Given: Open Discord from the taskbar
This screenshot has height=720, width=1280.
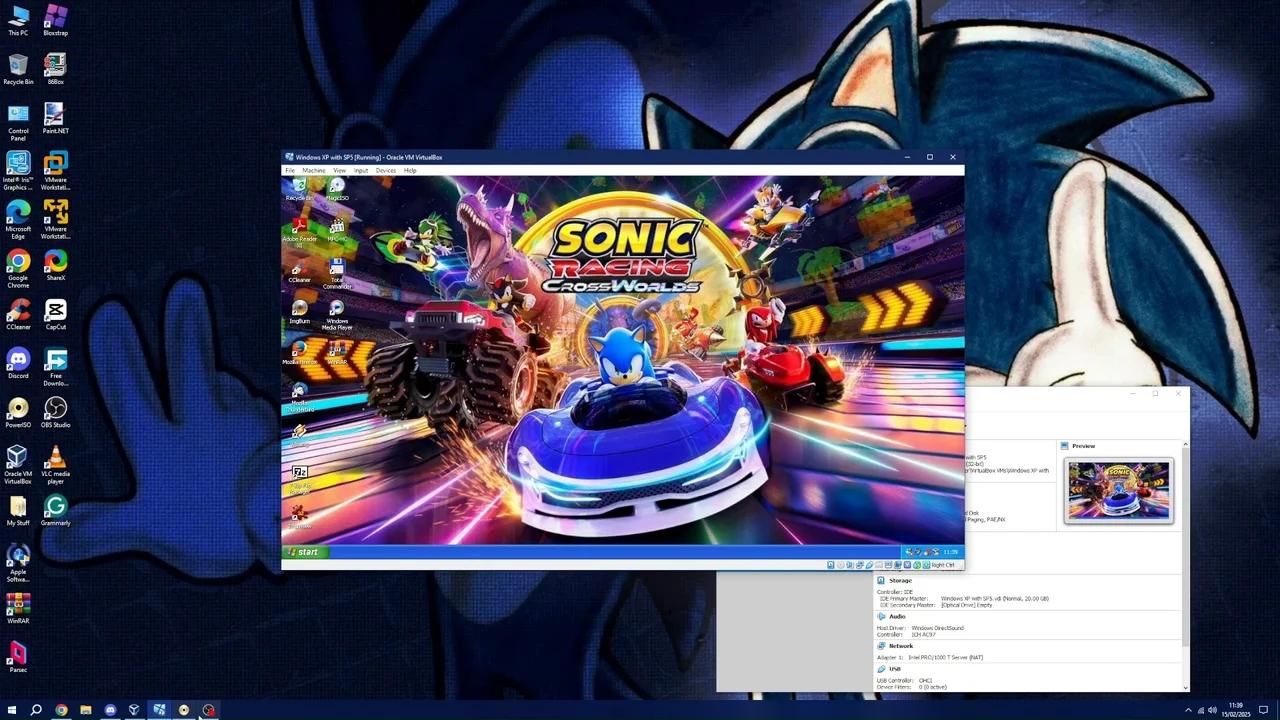Looking at the screenshot, I should [110, 710].
